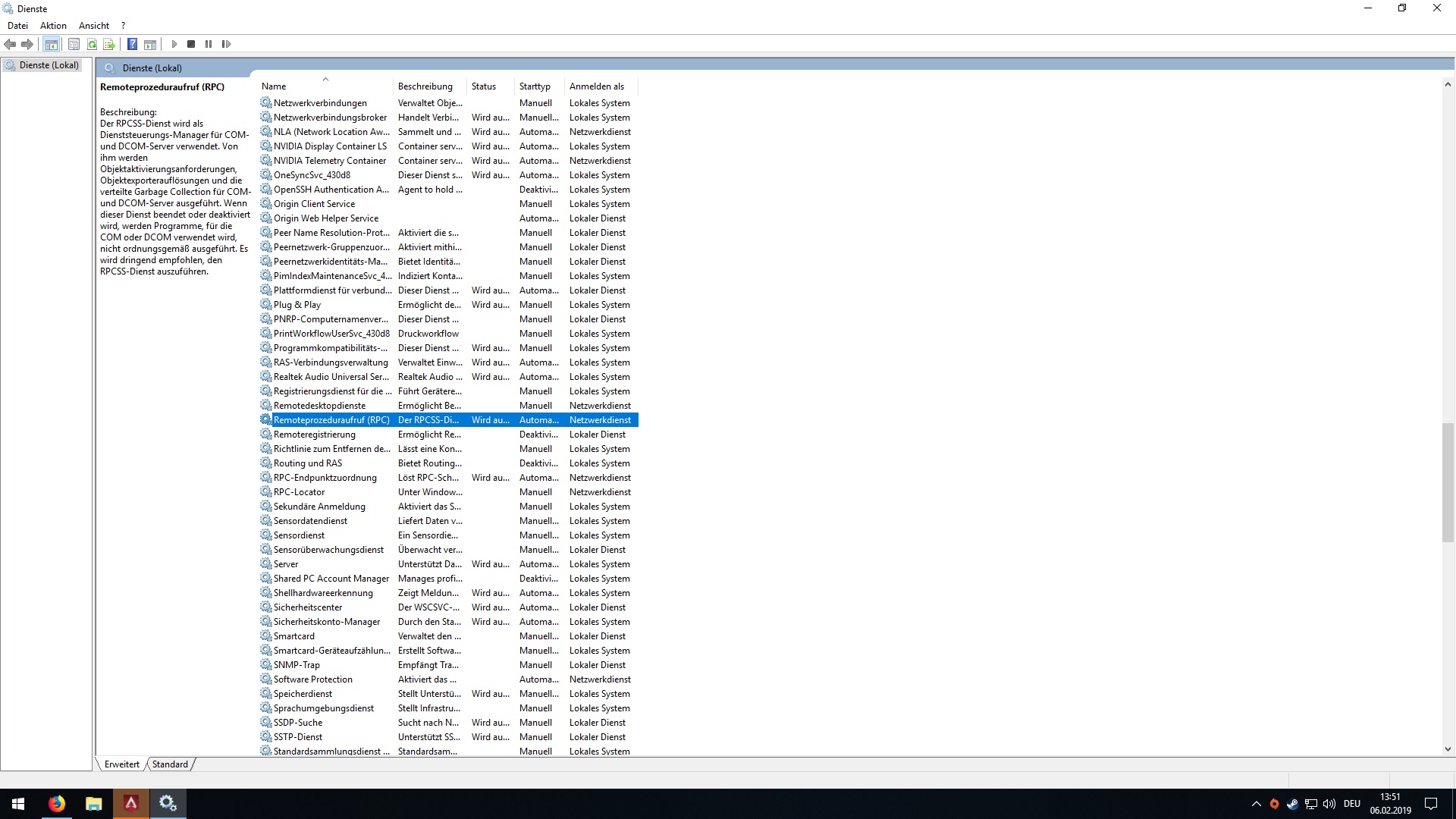Toggle the action pane show/hide icon
Image resolution: width=1456 pixels, height=819 pixels.
coord(150,44)
